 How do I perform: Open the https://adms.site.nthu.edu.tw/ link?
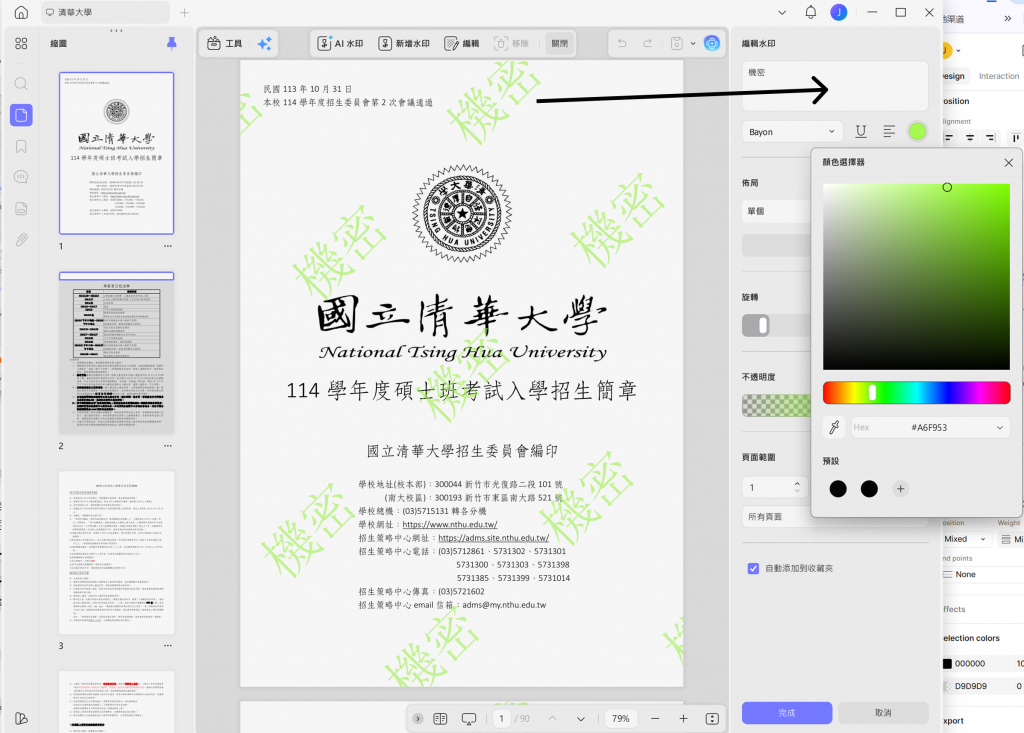494,538
